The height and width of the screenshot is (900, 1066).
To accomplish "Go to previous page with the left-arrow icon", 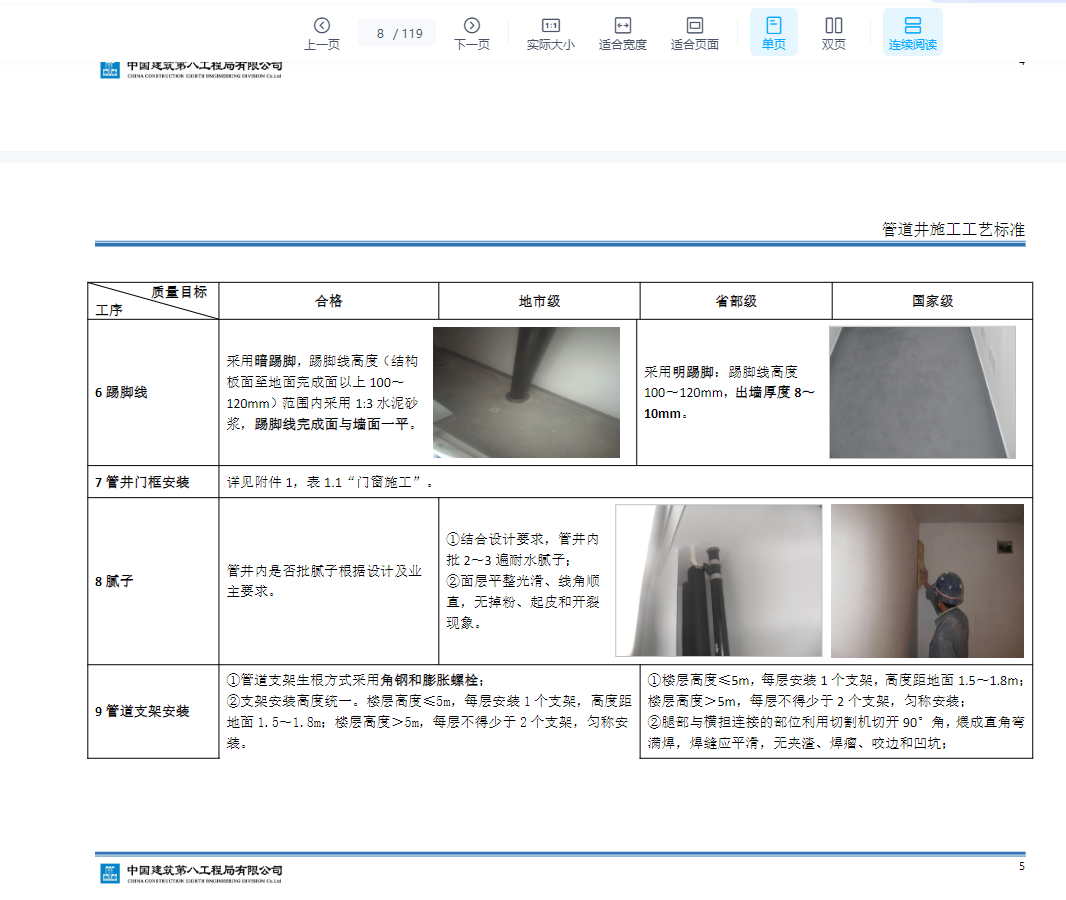I will pyautogui.click(x=321, y=26).
